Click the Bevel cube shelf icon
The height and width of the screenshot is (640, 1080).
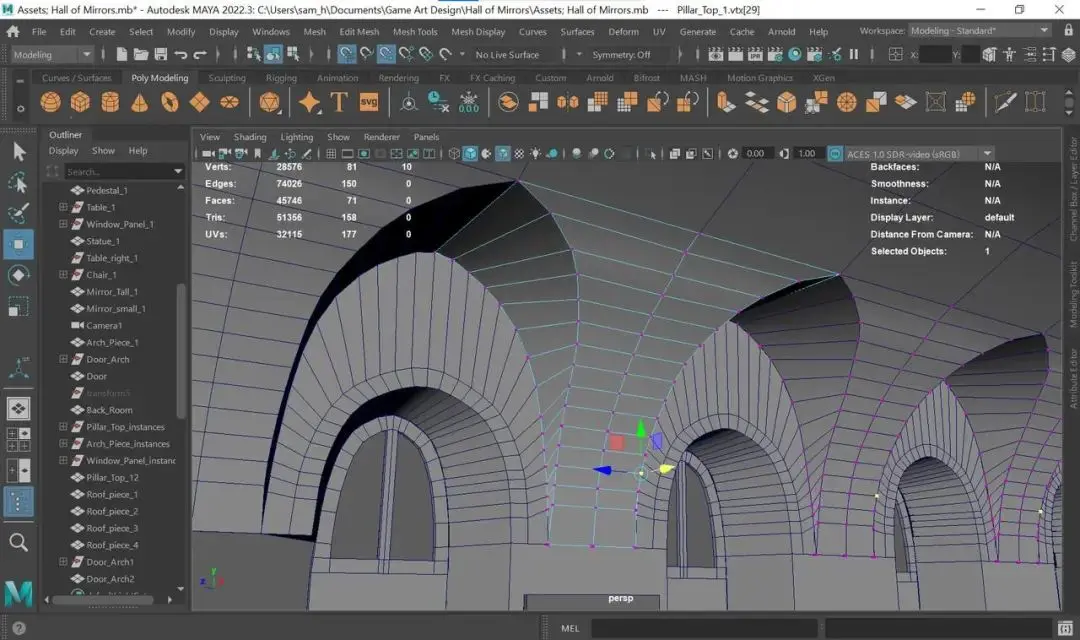coord(787,103)
